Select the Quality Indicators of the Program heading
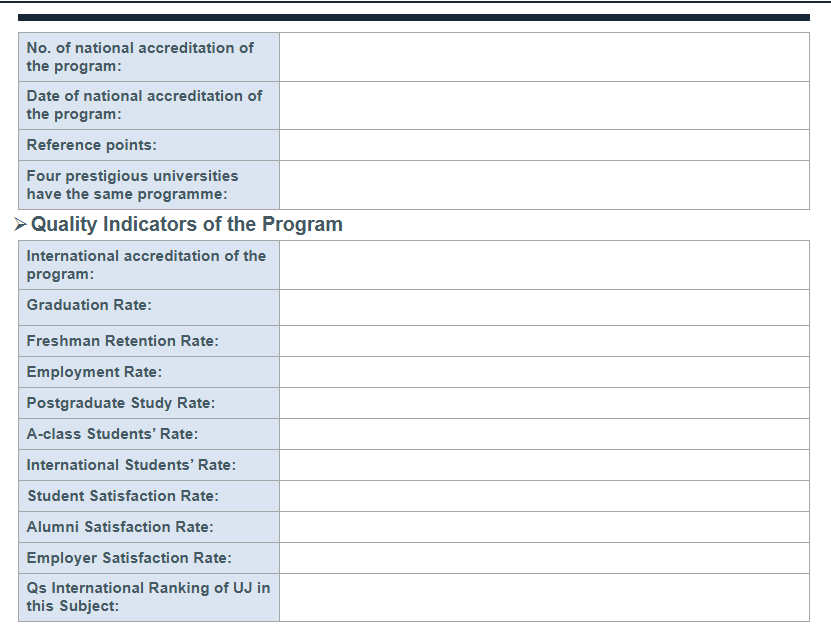Viewport: 831px width, 639px height. (186, 225)
